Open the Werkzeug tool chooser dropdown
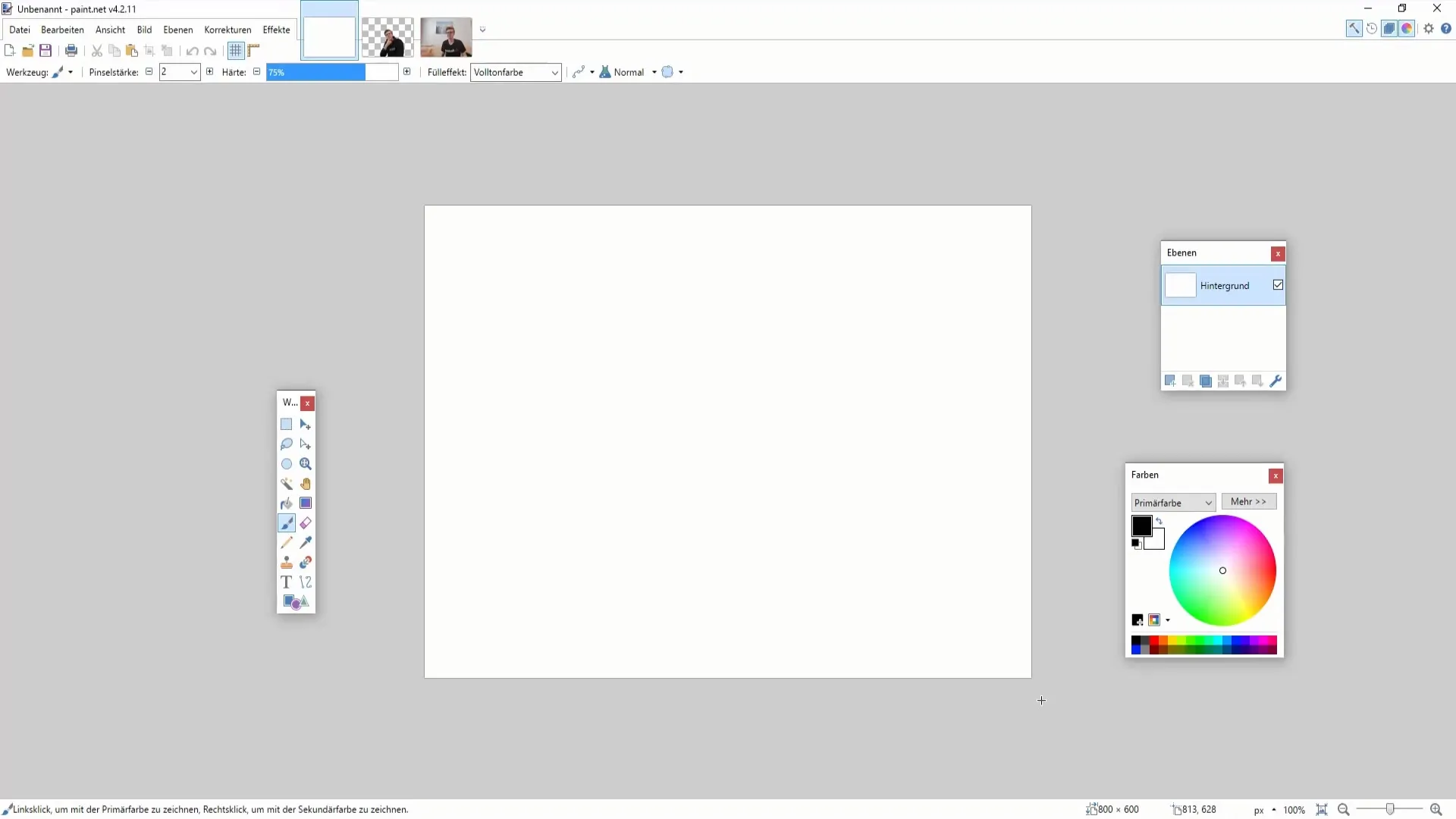This screenshot has width=1456, height=819. point(62,72)
